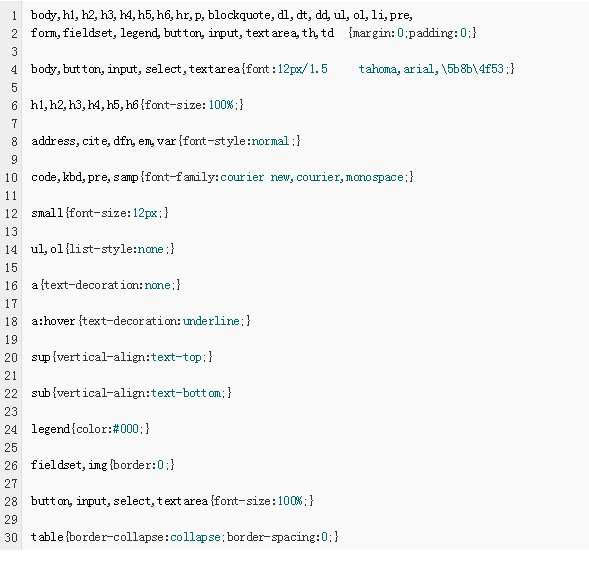This screenshot has width=589, height=563.
Task: Click the 'tahoma' font value
Action: coord(378,69)
